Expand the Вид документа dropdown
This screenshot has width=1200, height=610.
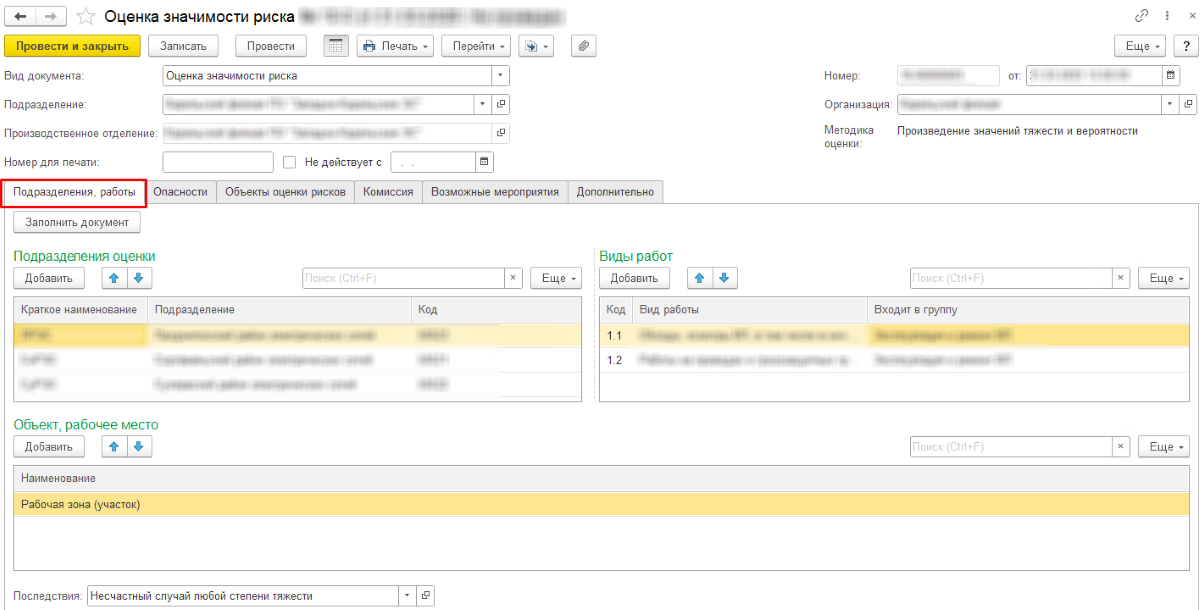(500, 75)
